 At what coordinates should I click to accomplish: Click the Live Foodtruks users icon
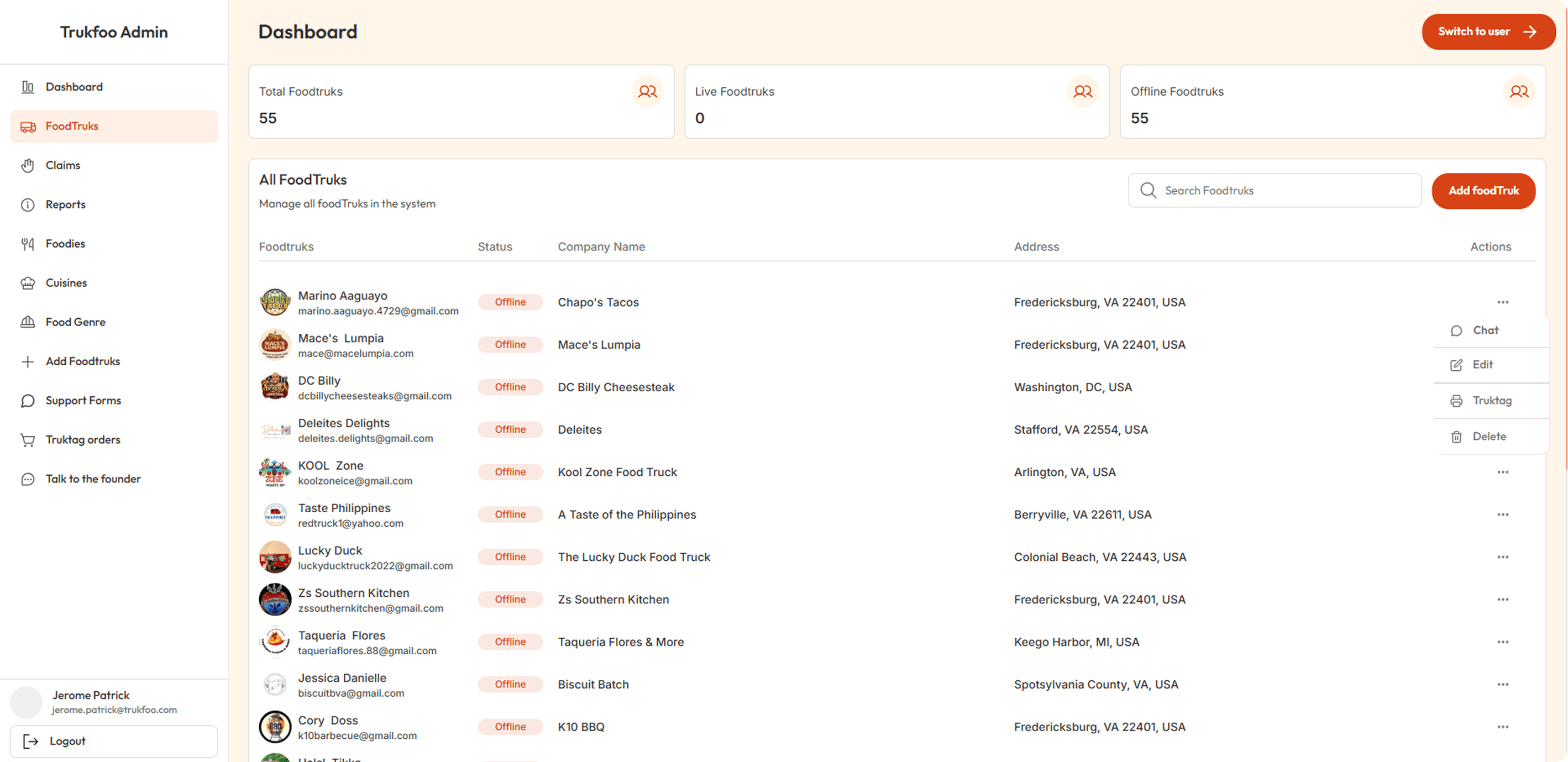point(1083,91)
